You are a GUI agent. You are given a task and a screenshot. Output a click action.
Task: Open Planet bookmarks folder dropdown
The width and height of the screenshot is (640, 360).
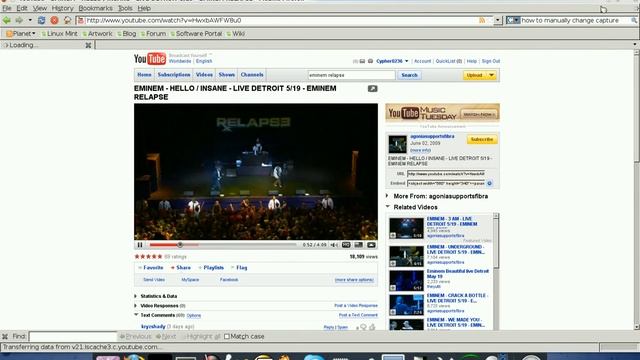click(x=20, y=33)
